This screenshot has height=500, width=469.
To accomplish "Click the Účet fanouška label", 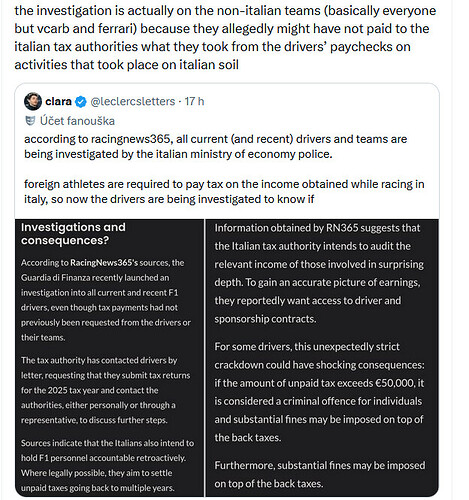I will click(77, 121).
